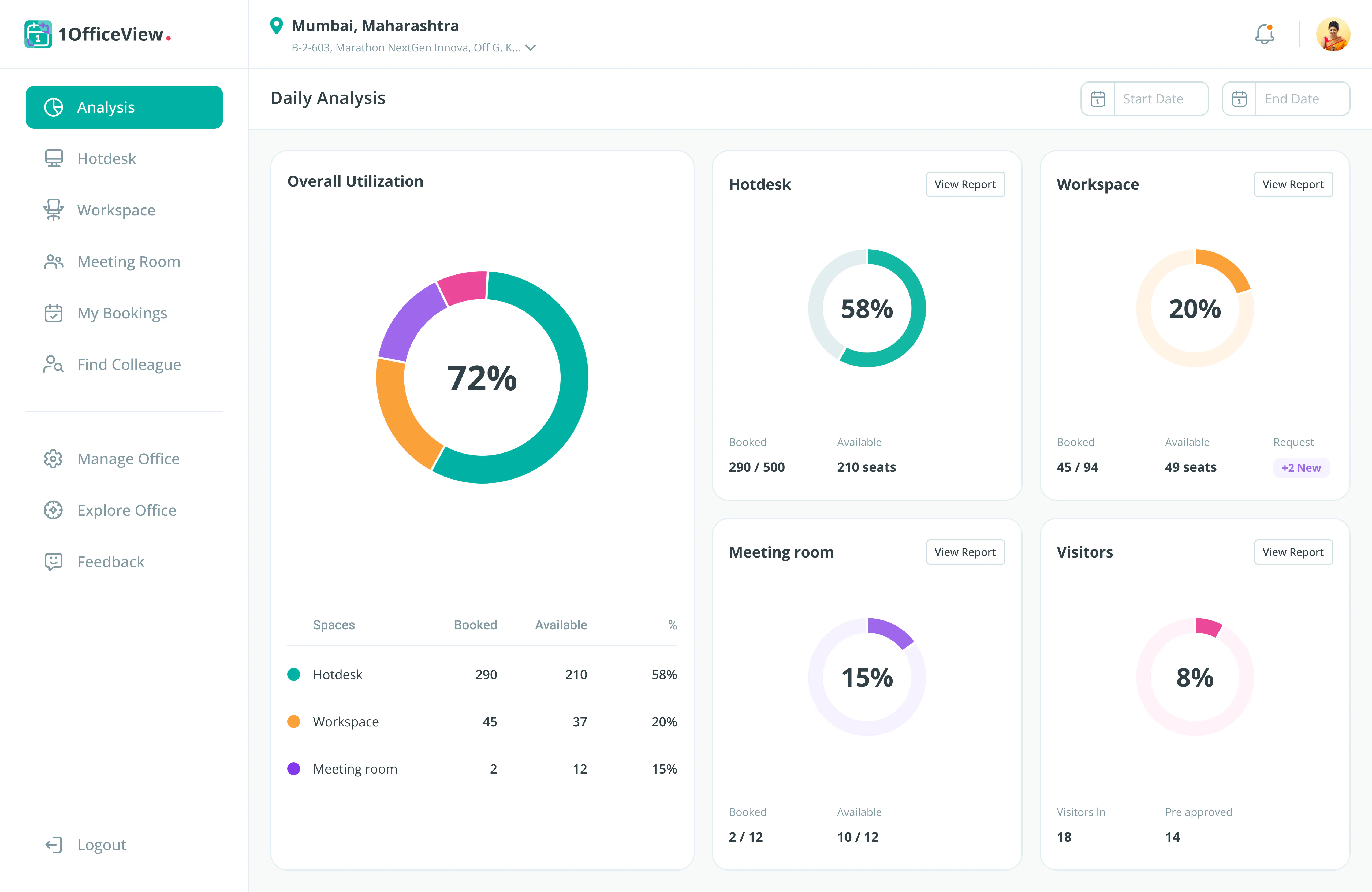This screenshot has height=892, width=1372.
Task: Click the Pre approved visitors label
Action: pyautogui.click(x=1198, y=812)
